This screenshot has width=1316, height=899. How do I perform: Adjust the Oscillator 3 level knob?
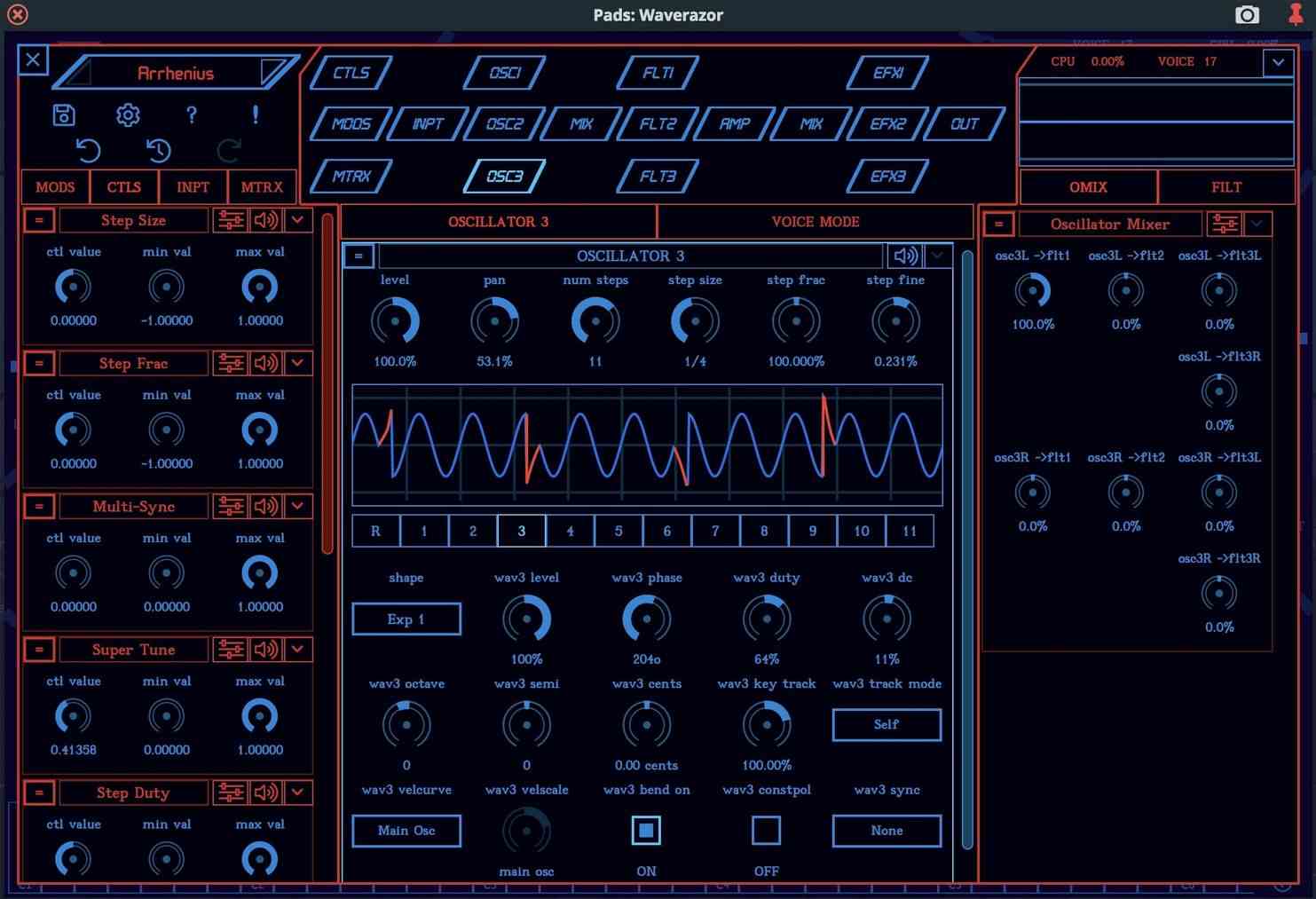point(395,321)
